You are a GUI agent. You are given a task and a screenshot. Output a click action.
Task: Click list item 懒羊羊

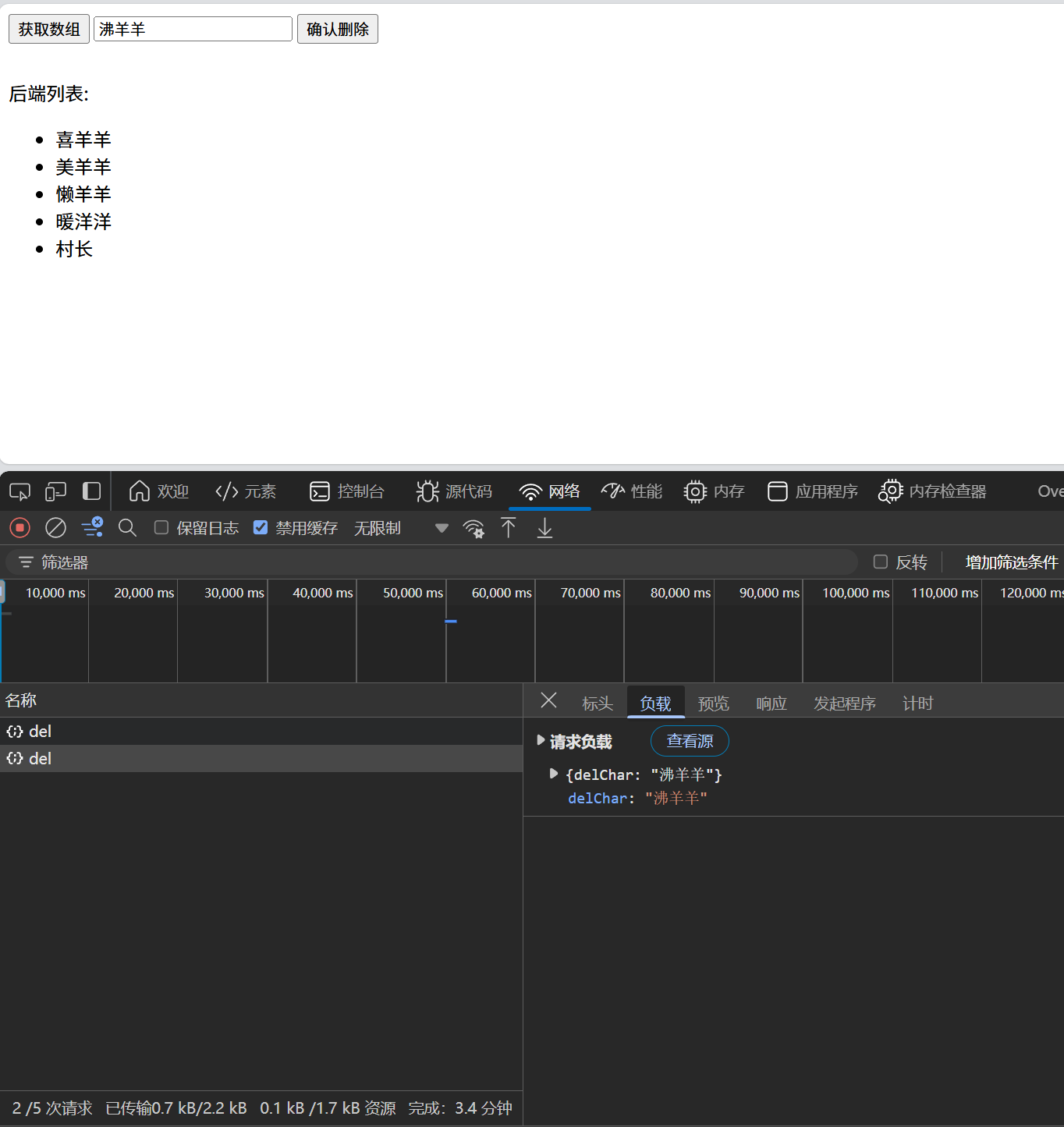click(x=83, y=194)
